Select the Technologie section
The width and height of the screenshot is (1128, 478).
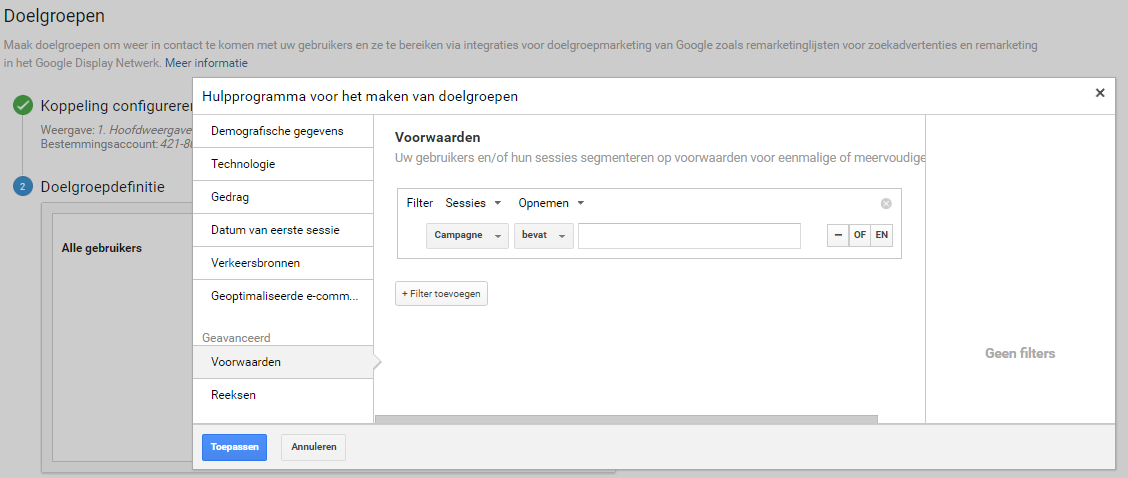pyautogui.click(x=283, y=164)
